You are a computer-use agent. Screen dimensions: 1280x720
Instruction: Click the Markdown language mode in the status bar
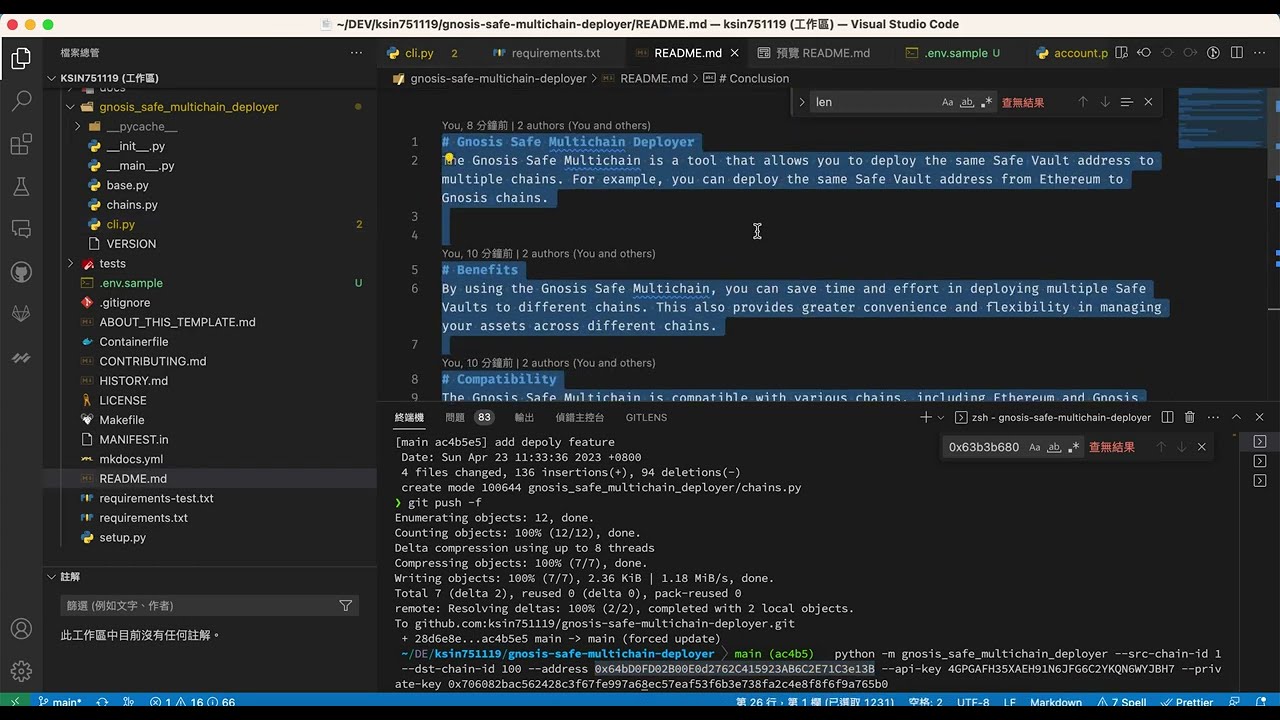click(x=1056, y=702)
